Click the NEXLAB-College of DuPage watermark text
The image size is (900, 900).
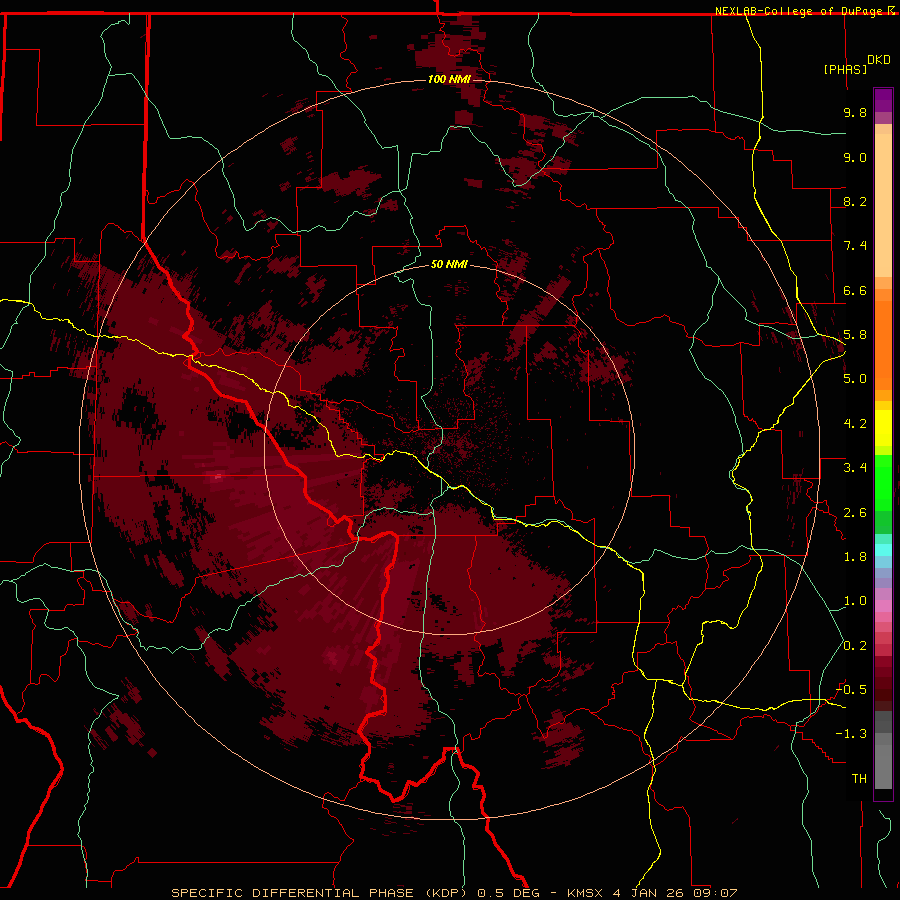pos(800,11)
